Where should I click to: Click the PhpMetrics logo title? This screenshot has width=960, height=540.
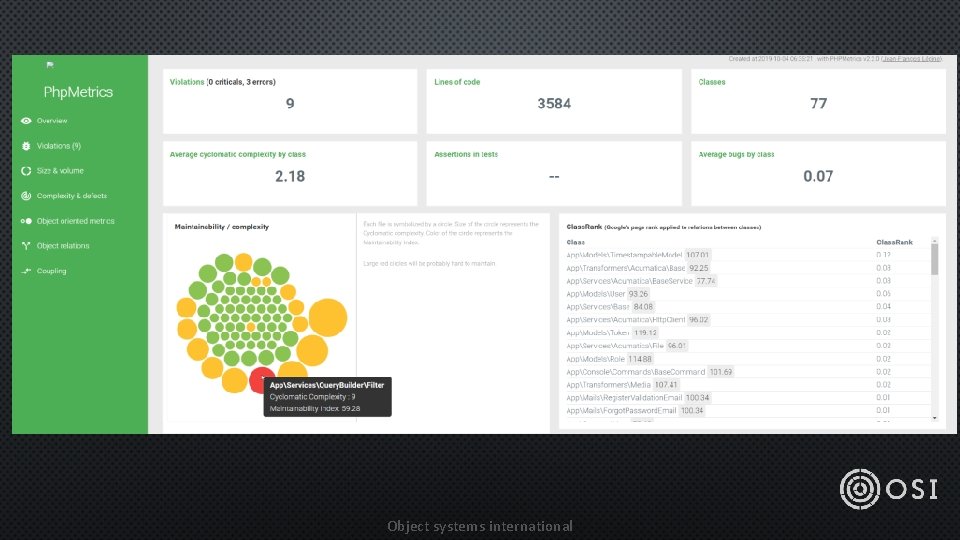78,92
